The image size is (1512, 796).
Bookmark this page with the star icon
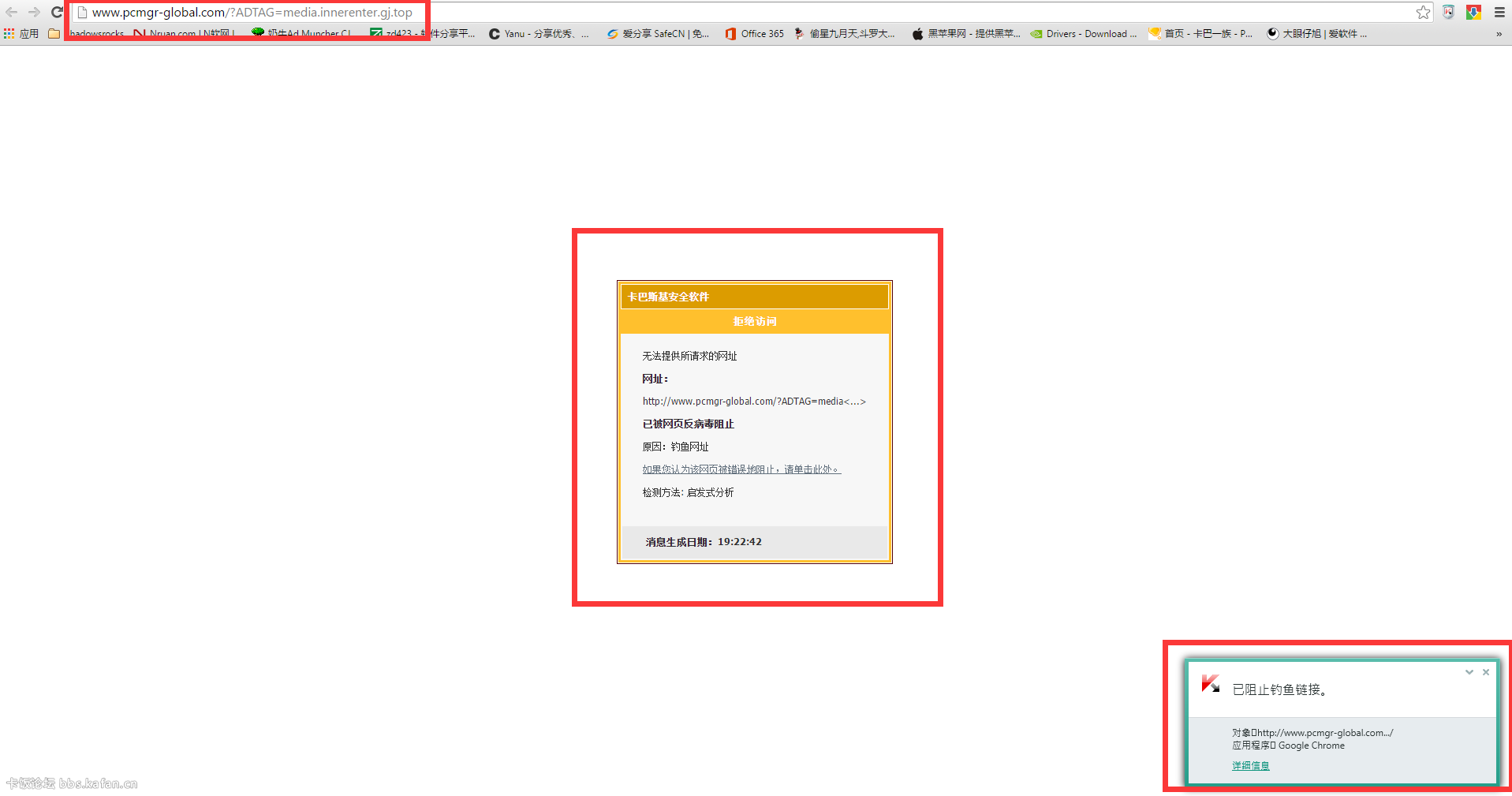1423,12
